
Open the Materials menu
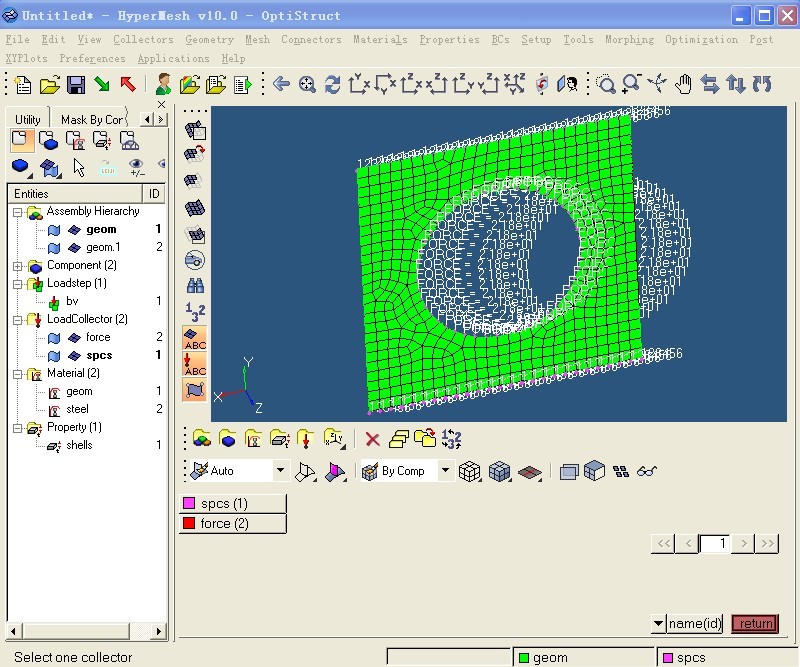pyautogui.click(x=380, y=39)
